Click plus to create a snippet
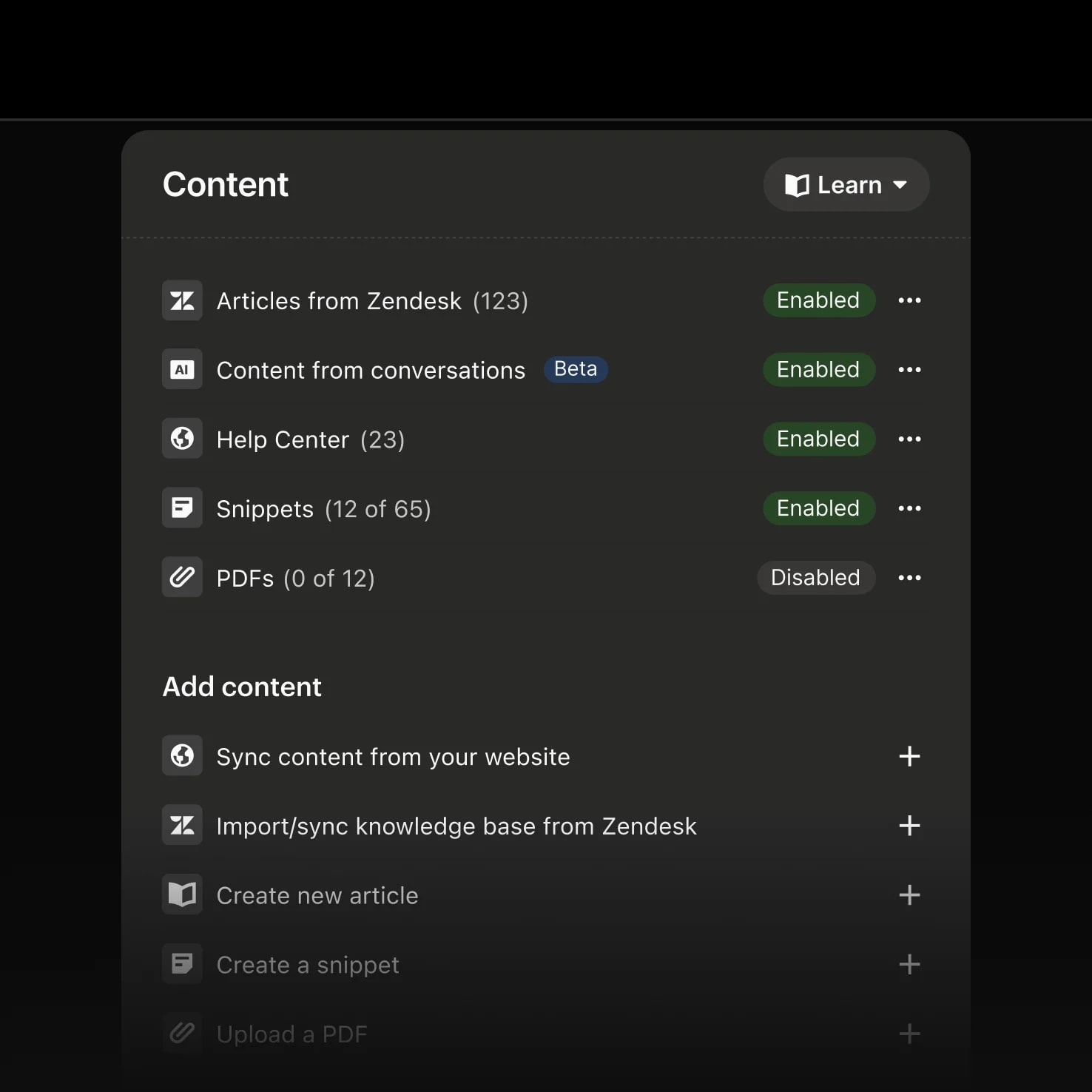The image size is (1092, 1092). [x=909, y=964]
